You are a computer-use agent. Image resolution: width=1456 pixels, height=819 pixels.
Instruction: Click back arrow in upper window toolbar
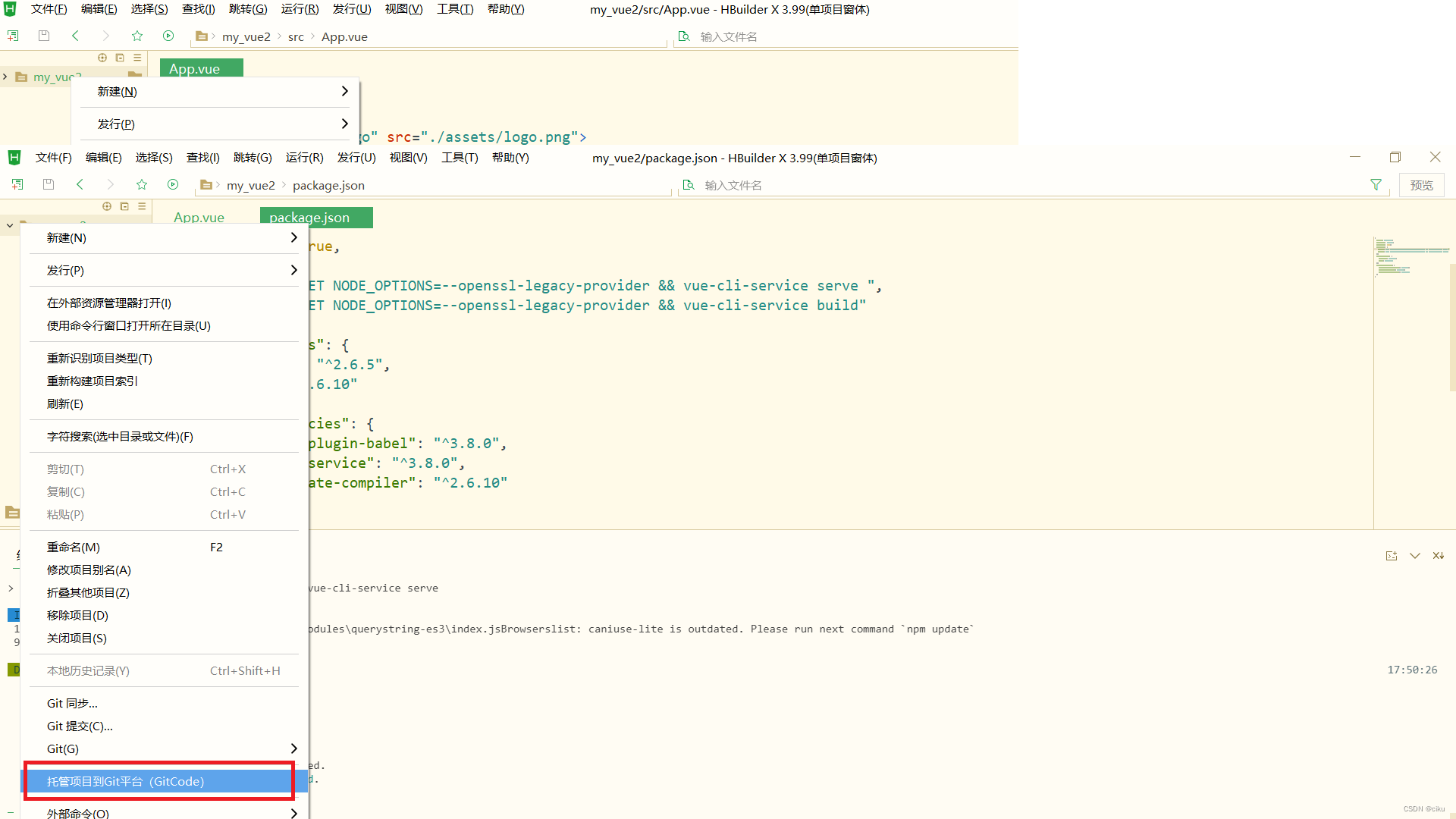point(75,36)
